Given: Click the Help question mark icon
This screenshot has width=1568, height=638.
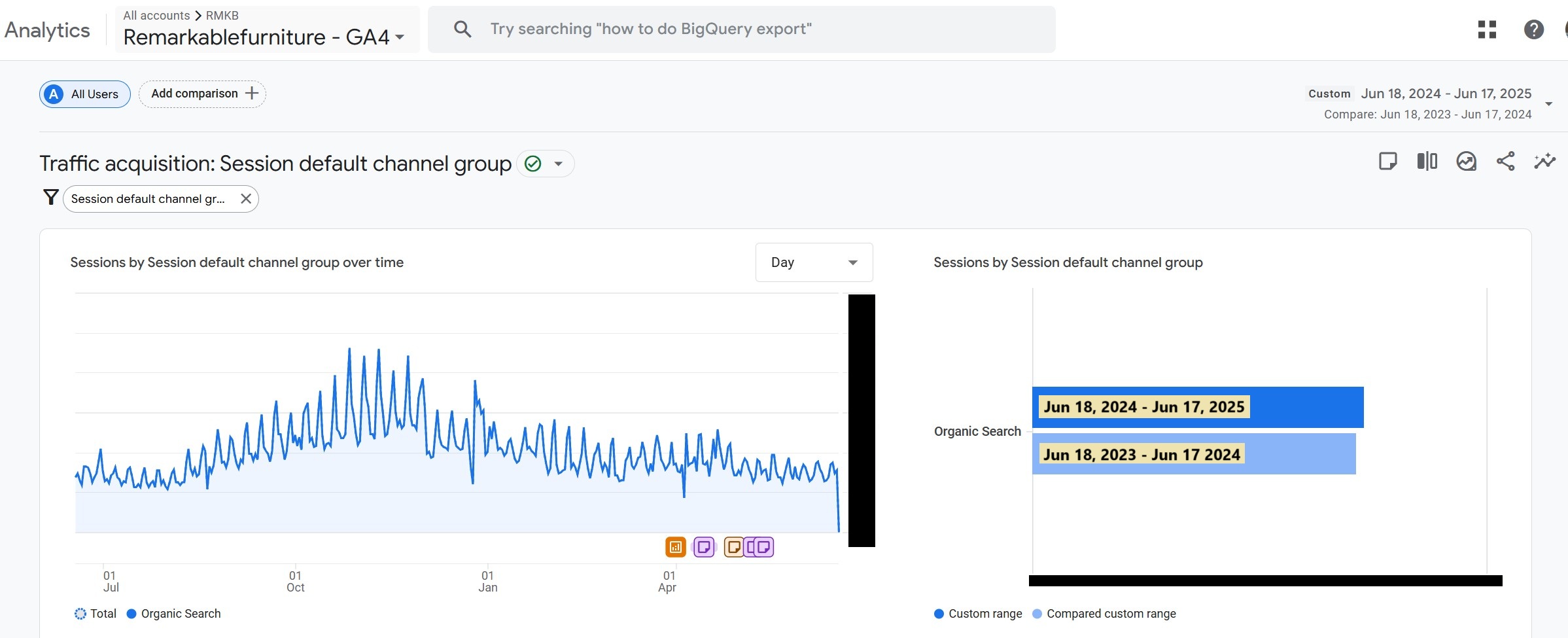Looking at the screenshot, I should point(1533,29).
